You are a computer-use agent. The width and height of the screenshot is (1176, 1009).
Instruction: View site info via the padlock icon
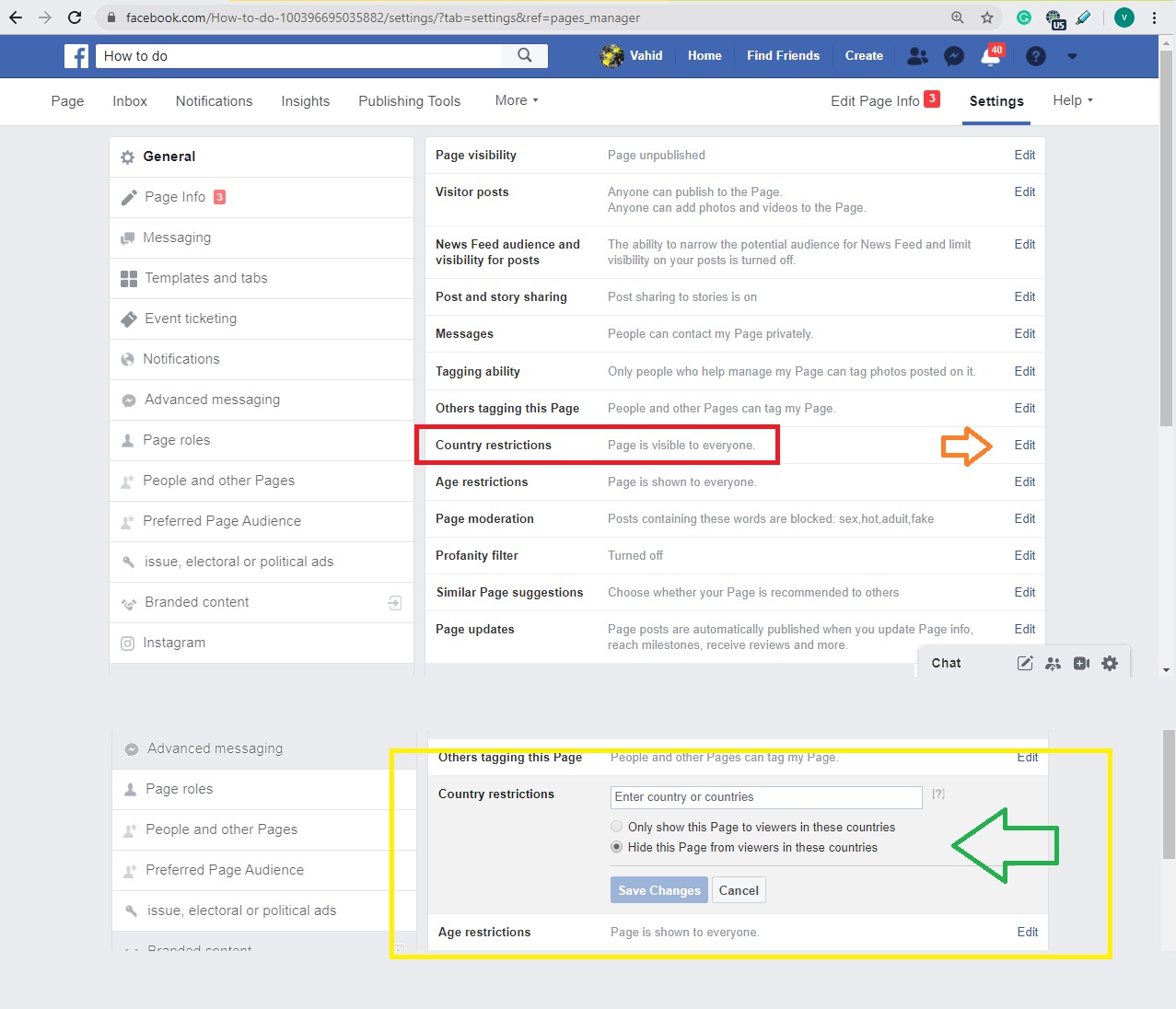pos(111,17)
